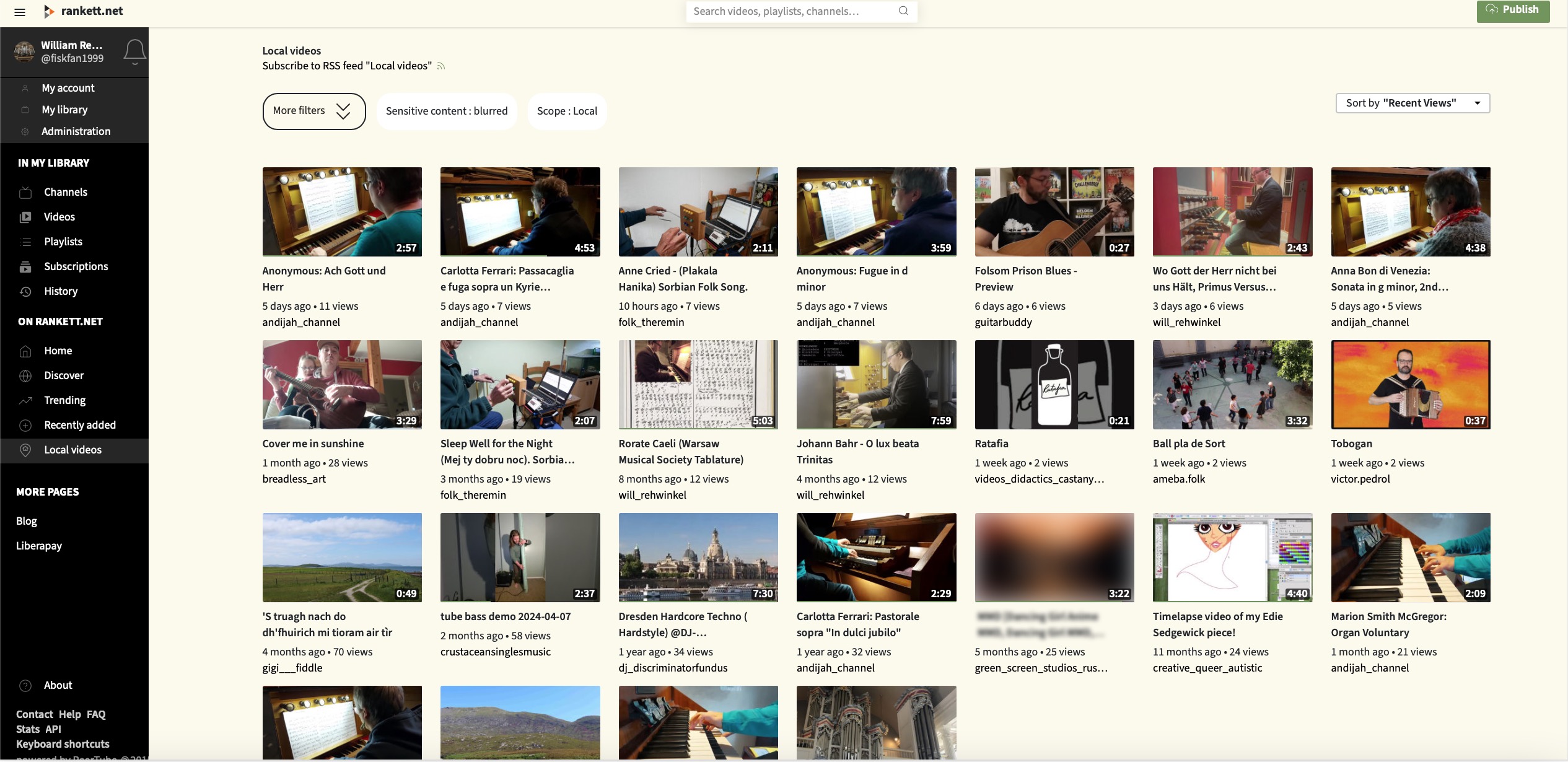Open the blurred sensitive video thumbnail
The image size is (1568, 762).
1054,557
